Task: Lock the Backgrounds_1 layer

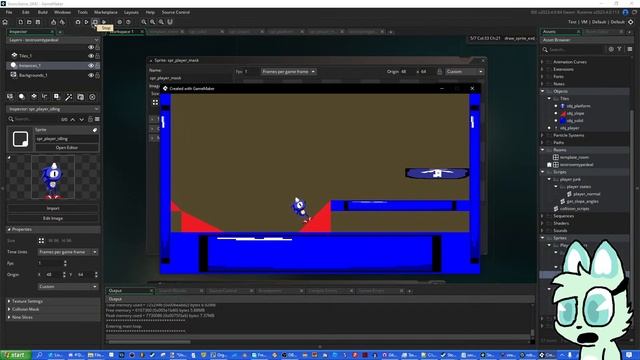Action: click(98, 75)
